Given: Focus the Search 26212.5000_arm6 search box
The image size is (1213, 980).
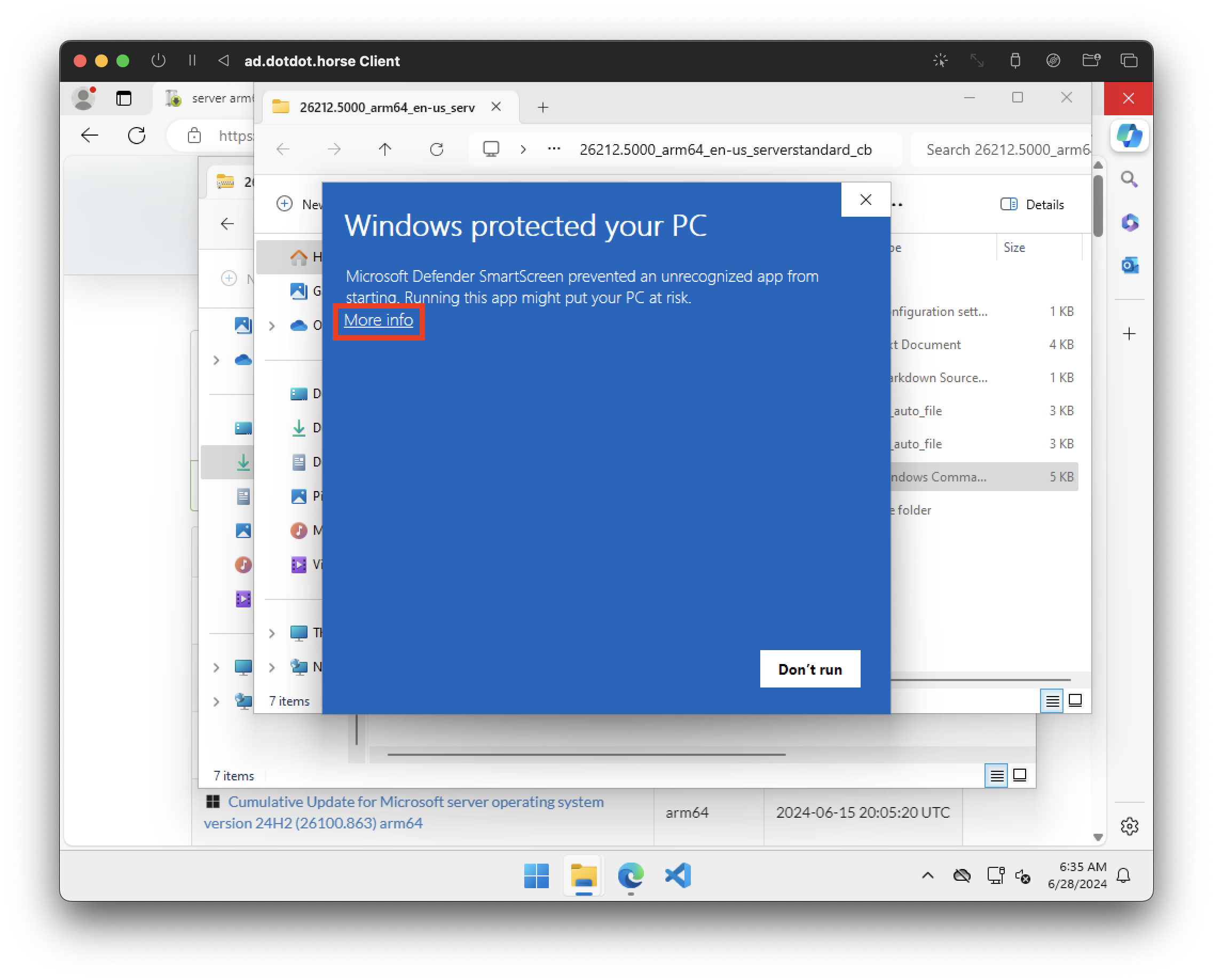Looking at the screenshot, I should tap(1000, 149).
